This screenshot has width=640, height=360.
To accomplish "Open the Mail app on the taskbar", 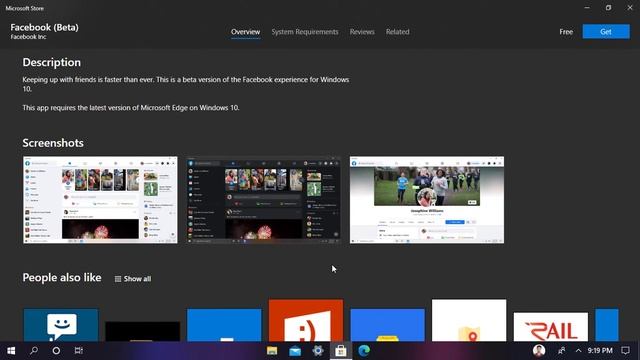I will coord(295,351).
